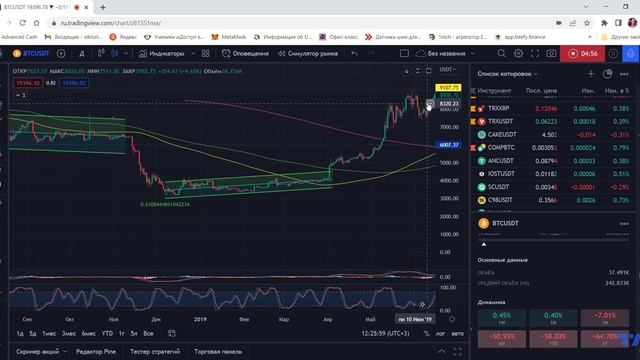Create an alert via Оповещения

coord(245,53)
